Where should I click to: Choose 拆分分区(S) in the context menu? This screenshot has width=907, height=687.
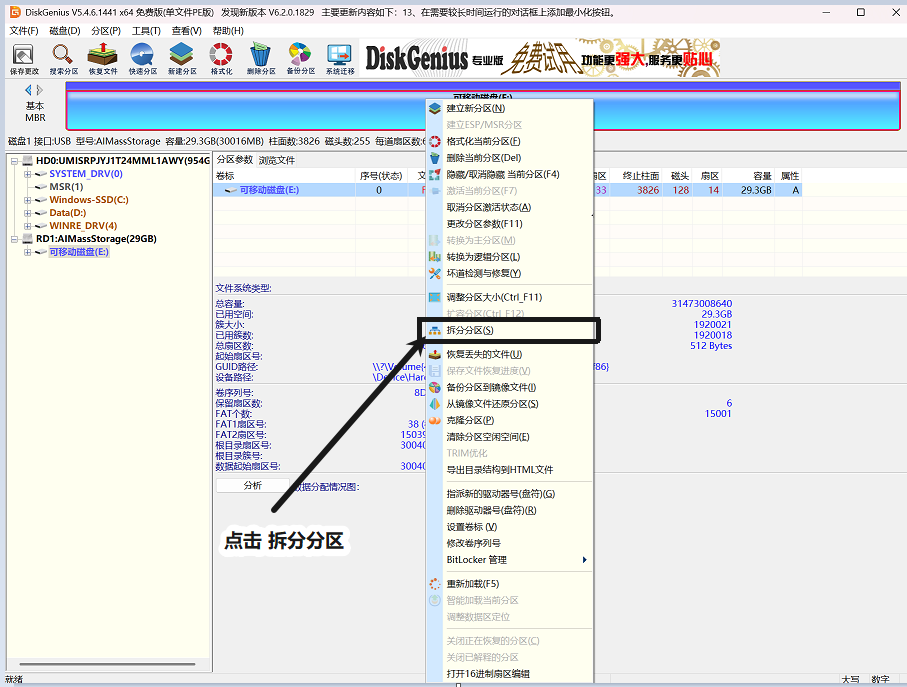[x=510, y=330]
